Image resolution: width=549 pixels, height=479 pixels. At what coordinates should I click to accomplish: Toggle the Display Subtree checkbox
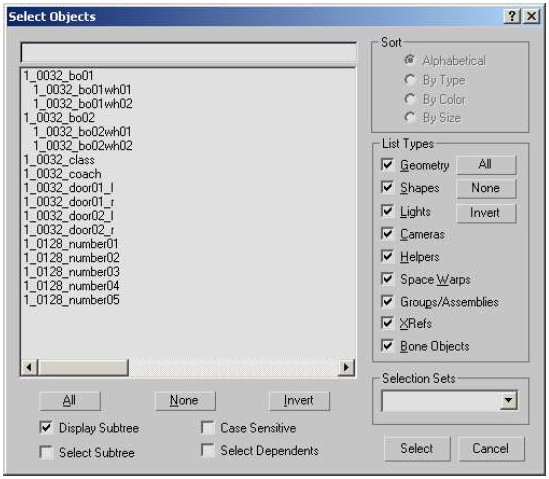[x=46, y=428]
